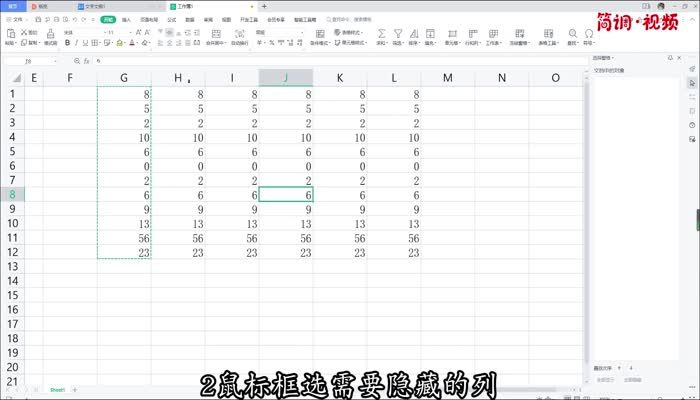Screen dimensions: 700x400
Task: Toggle the italic formatting button
Action: 75,44
